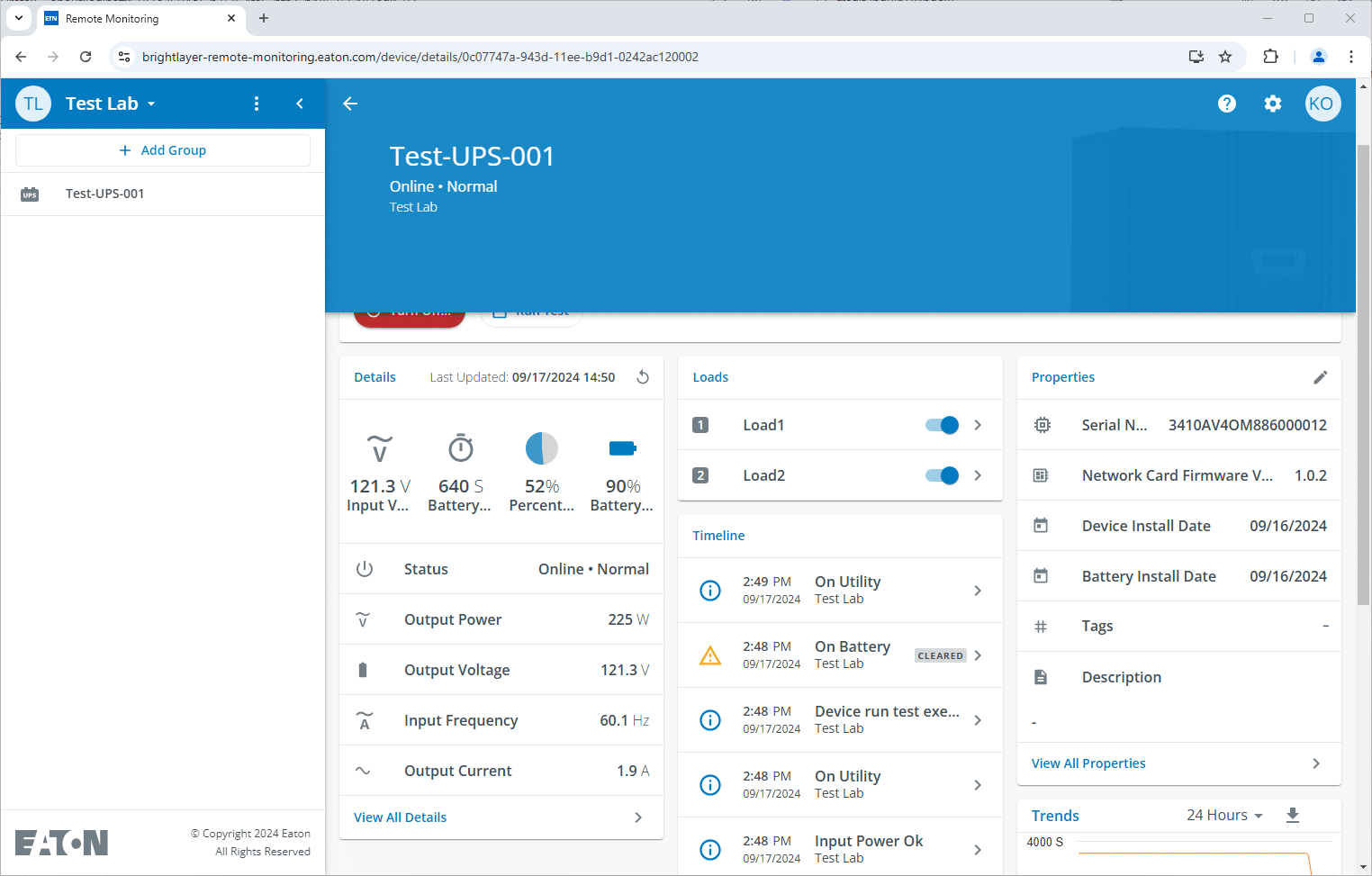1372x876 pixels.
Task: Toggle the Load1 switch
Action: 943,425
